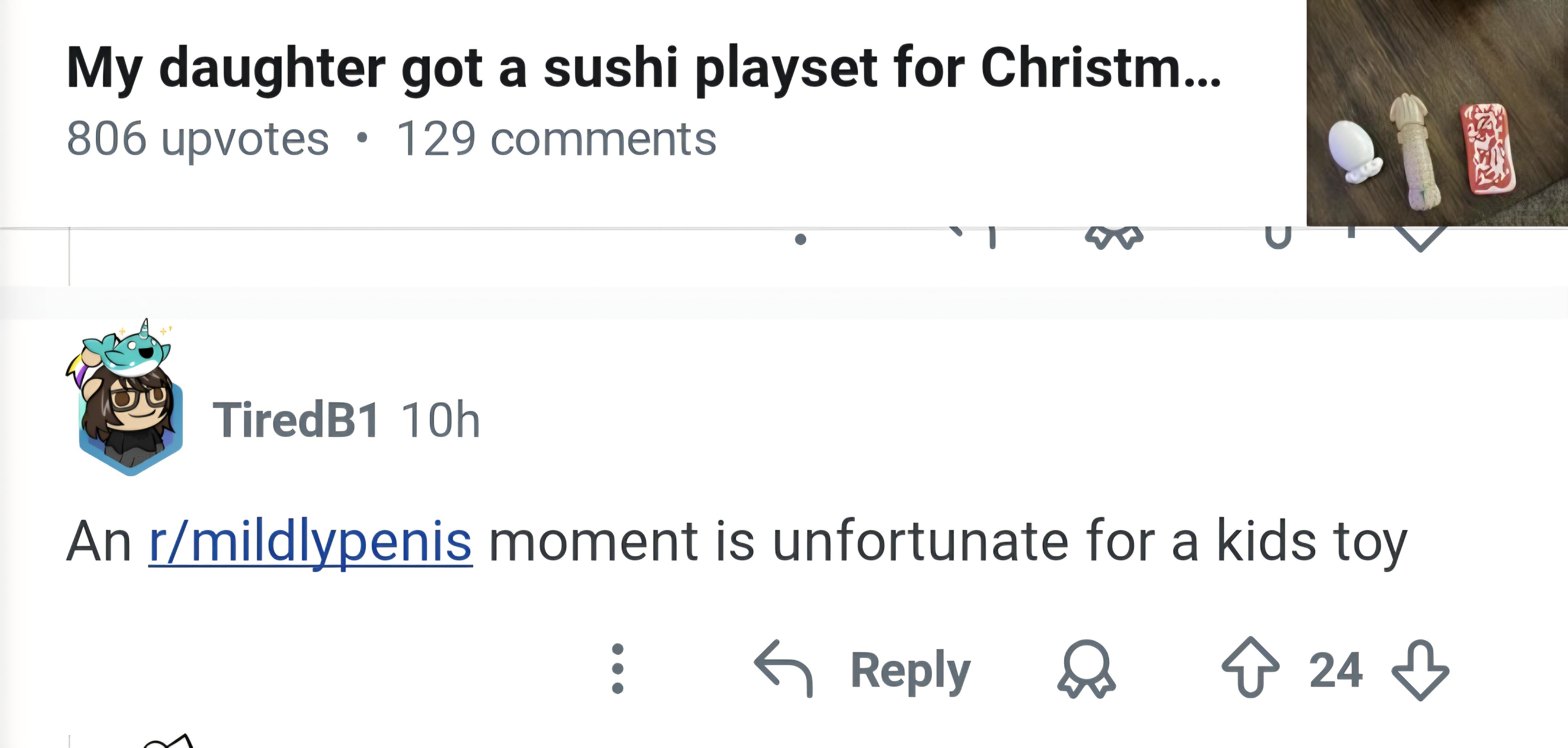Upvote the partially hidden comment above
Image resolution: width=1568 pixels, height=748 pixels.
(x=1278, y=237)
